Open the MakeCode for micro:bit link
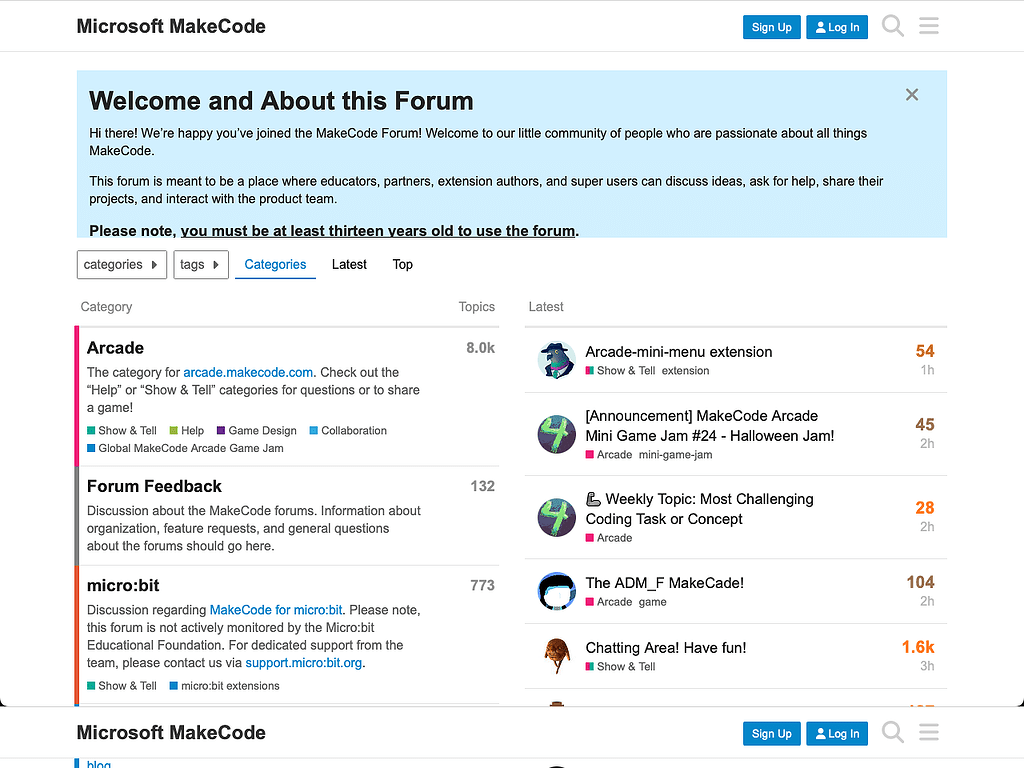This screenshot has height=768, width=1024. coord(275,610)
